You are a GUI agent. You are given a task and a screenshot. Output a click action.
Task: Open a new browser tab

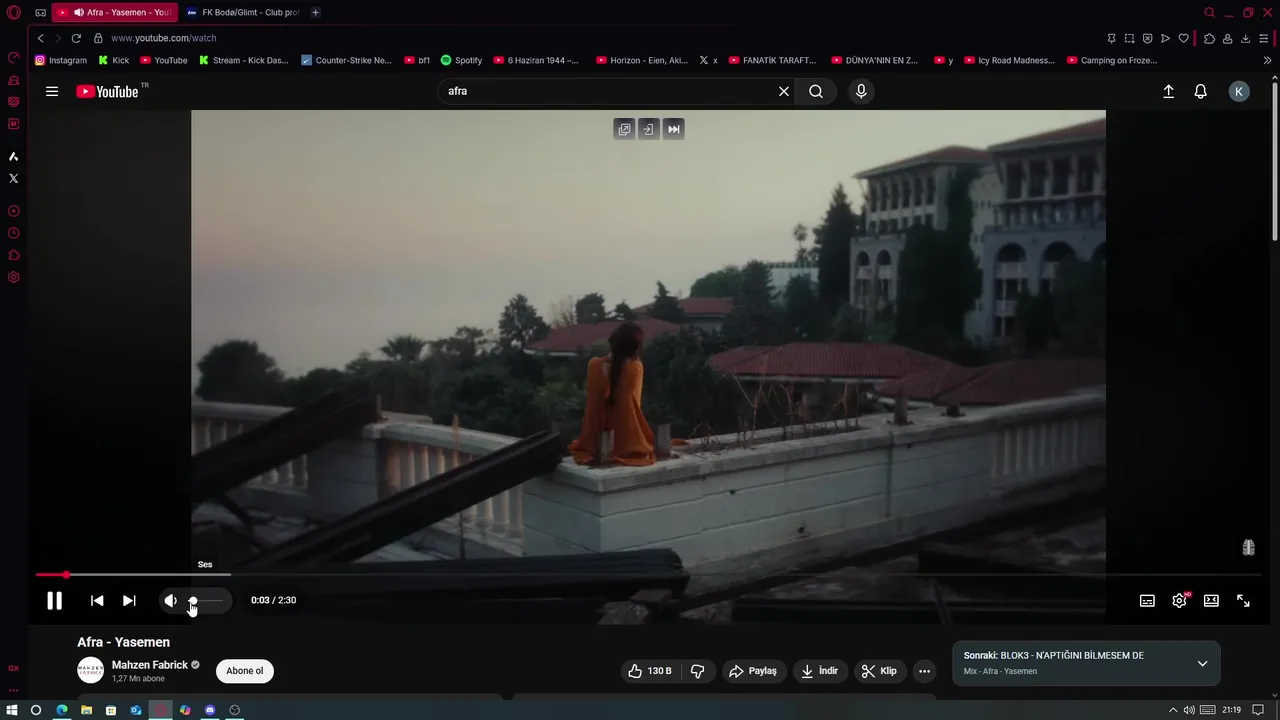click(315, 12)
